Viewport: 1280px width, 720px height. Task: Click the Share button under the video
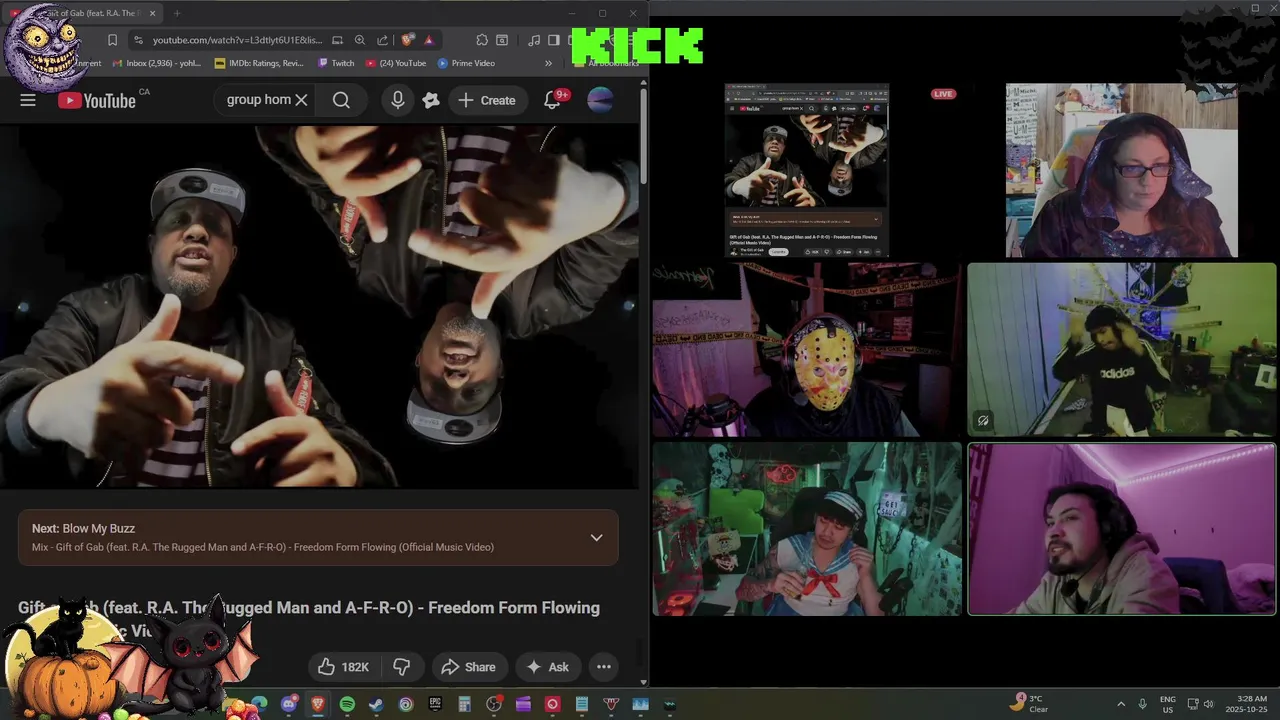468,667
